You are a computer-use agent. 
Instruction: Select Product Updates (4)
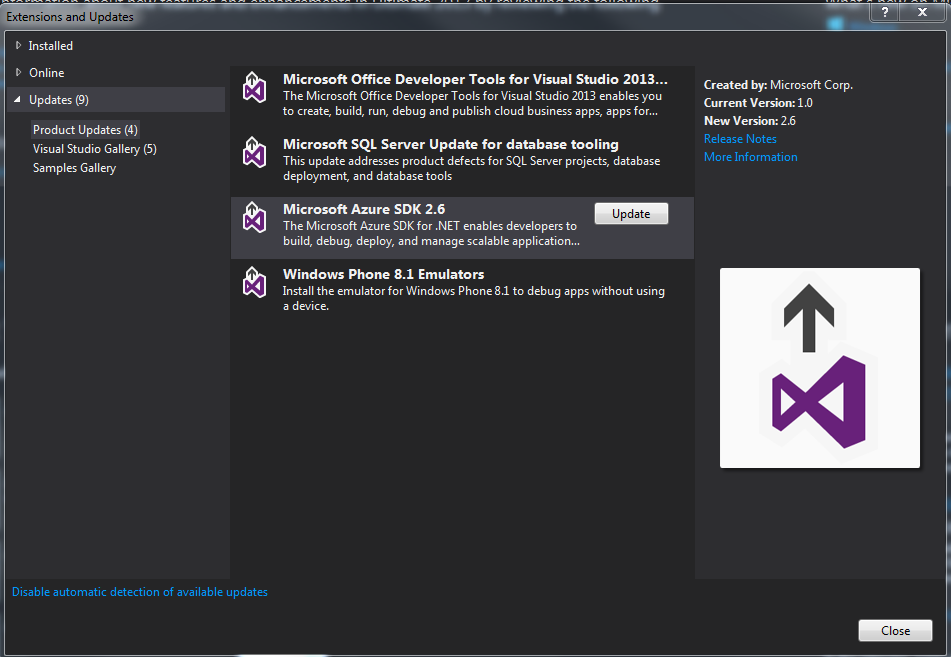tap(86, 129)
